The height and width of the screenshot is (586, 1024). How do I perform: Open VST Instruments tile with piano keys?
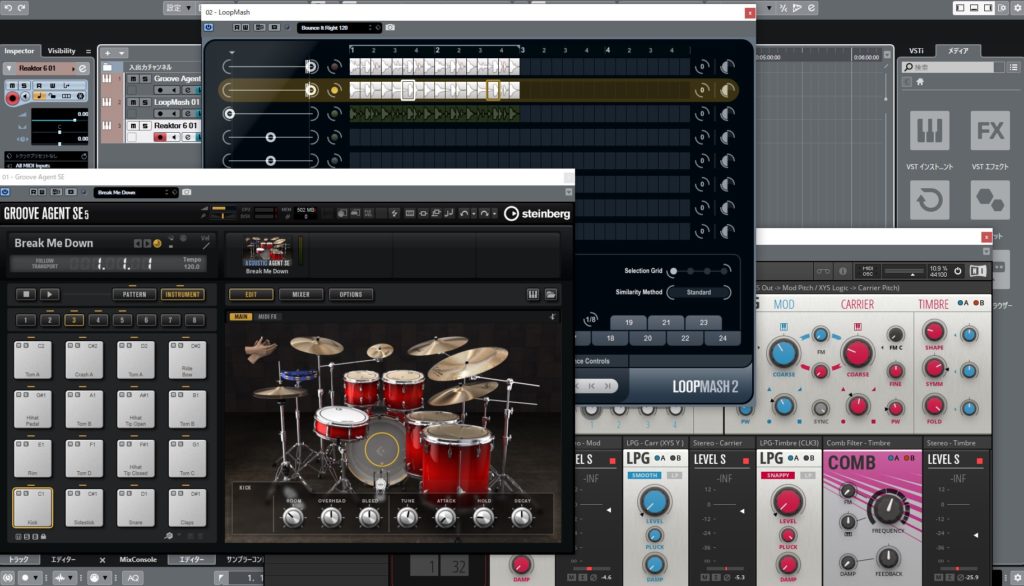coord(929,131)
